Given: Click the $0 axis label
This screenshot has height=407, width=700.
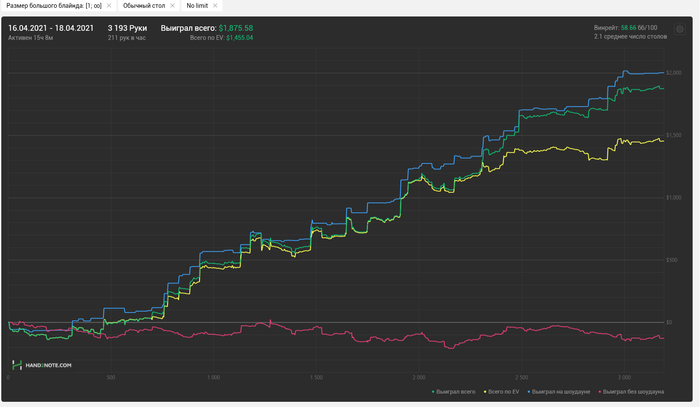Looking at the screenshot, I should pyautogui.click(x=669, y=322).
